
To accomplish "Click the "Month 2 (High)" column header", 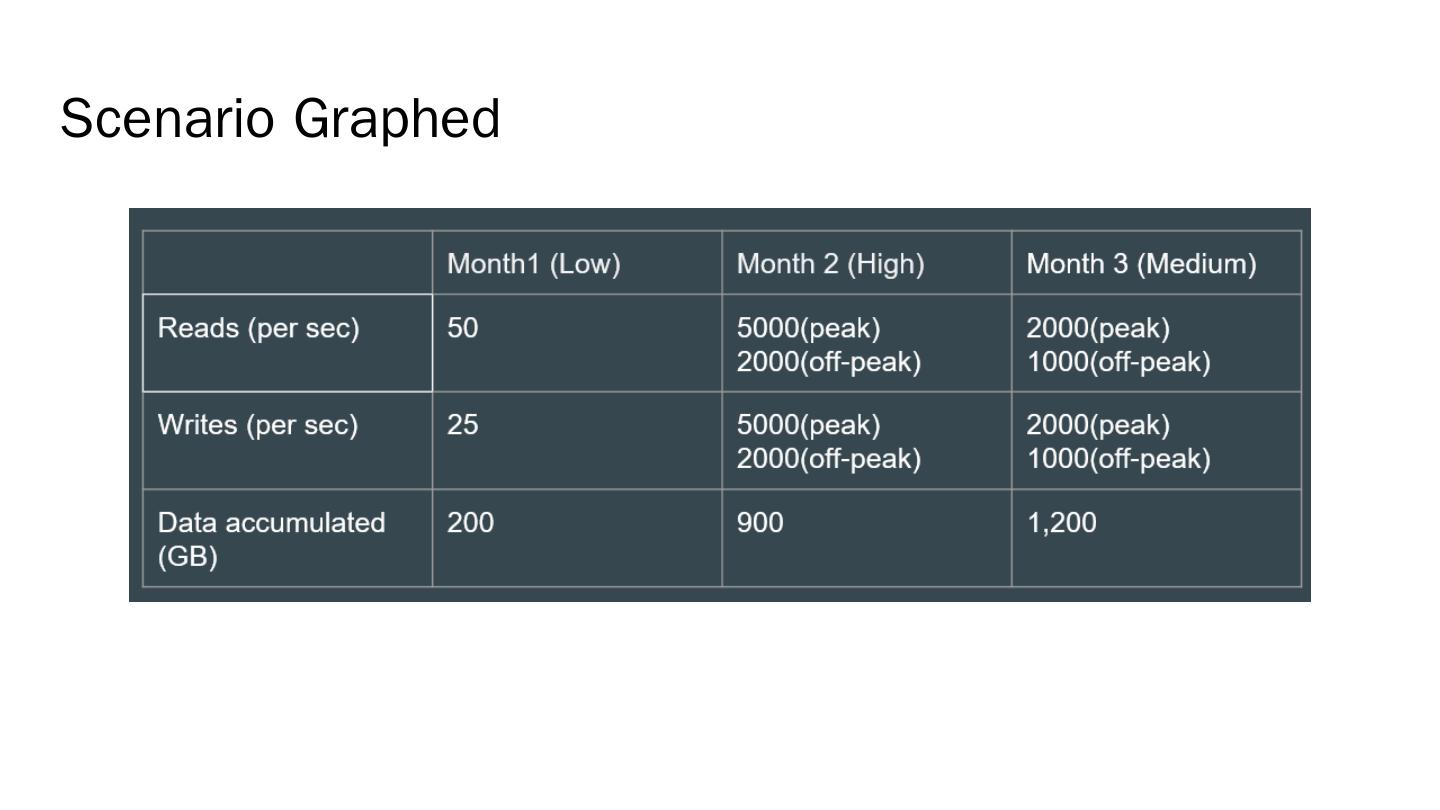I will (830, 264).
